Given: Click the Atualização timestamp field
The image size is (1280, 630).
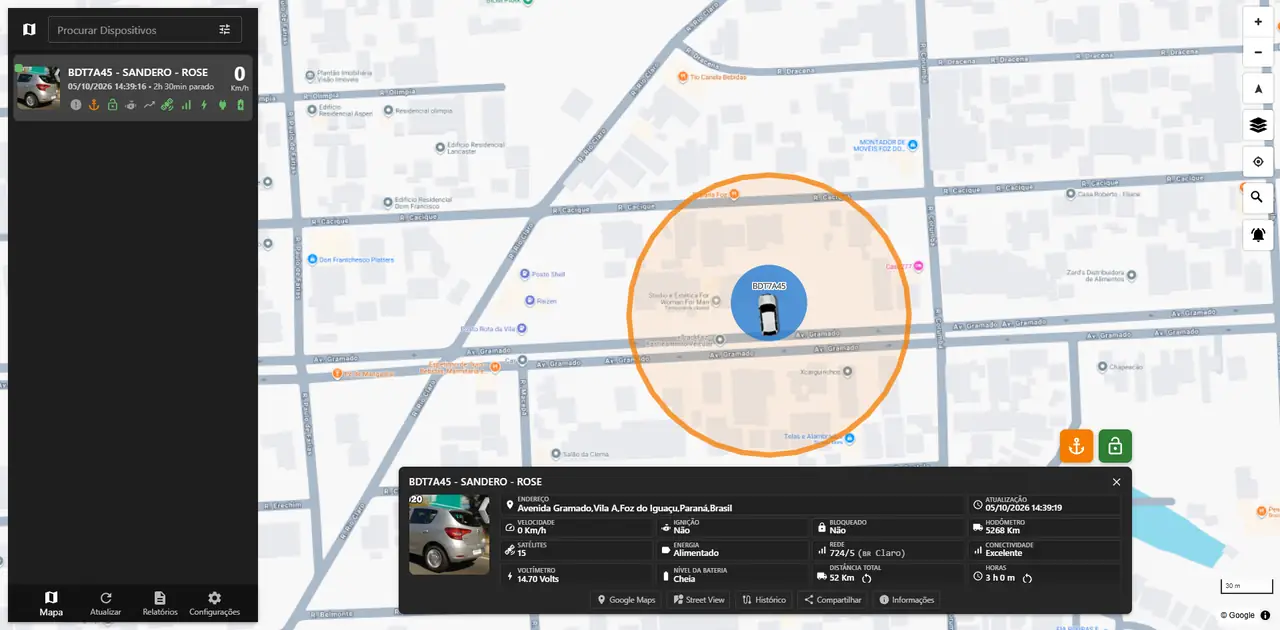Looking at the screenshot, I should (1045, 504).
